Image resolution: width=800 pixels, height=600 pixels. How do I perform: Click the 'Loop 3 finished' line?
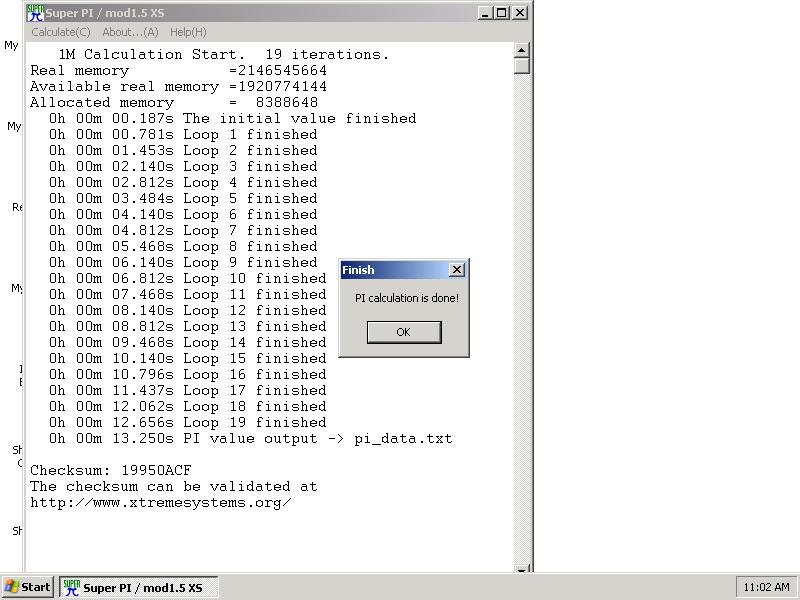(x=183, y=166)
